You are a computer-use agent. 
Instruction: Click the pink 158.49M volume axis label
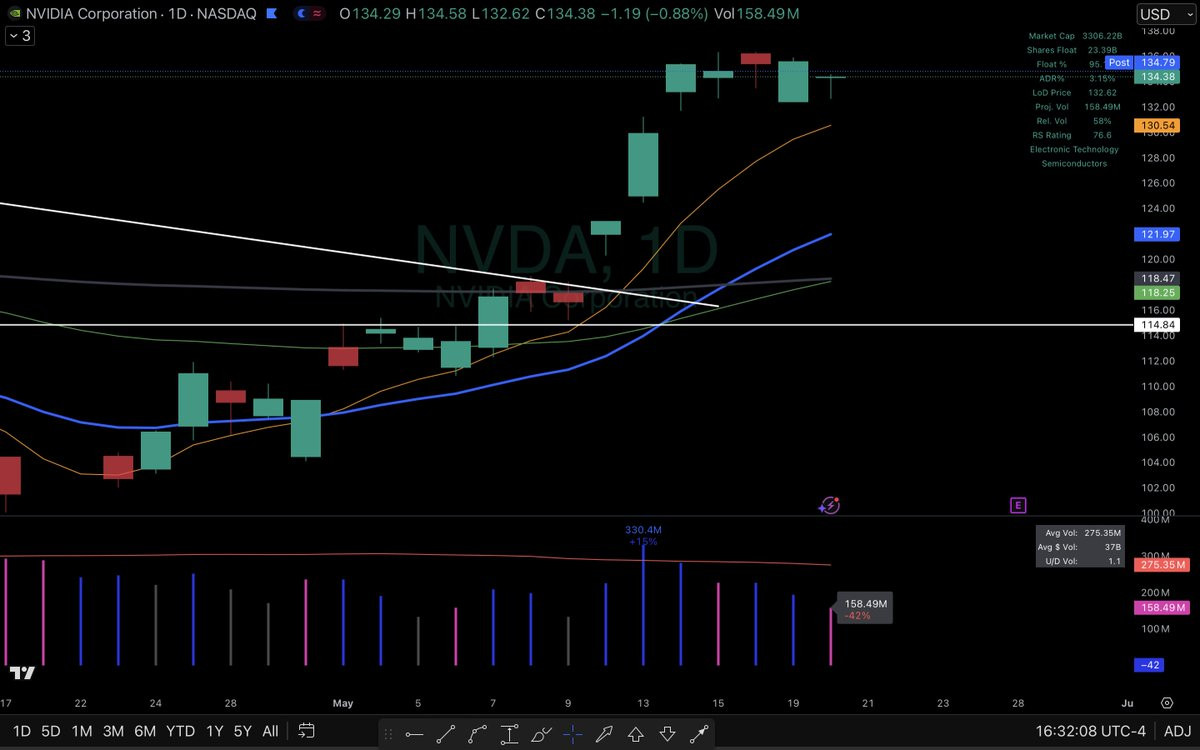[x=1163, y=608]
